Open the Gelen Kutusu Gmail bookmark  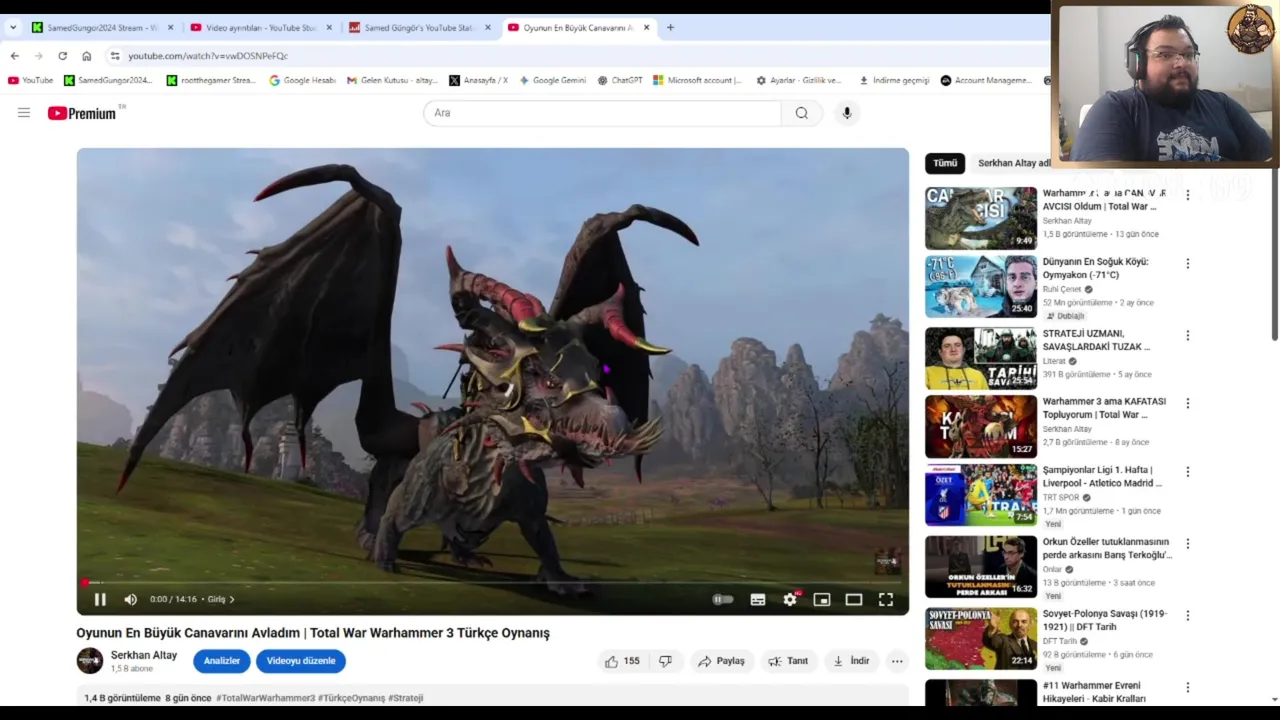click(x=392, y=80)
